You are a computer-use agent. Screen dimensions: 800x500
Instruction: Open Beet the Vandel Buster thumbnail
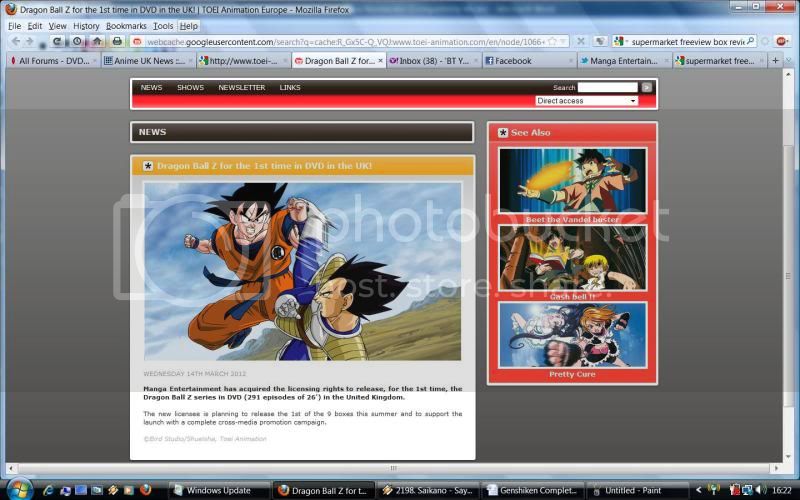(x=572, y=181)
